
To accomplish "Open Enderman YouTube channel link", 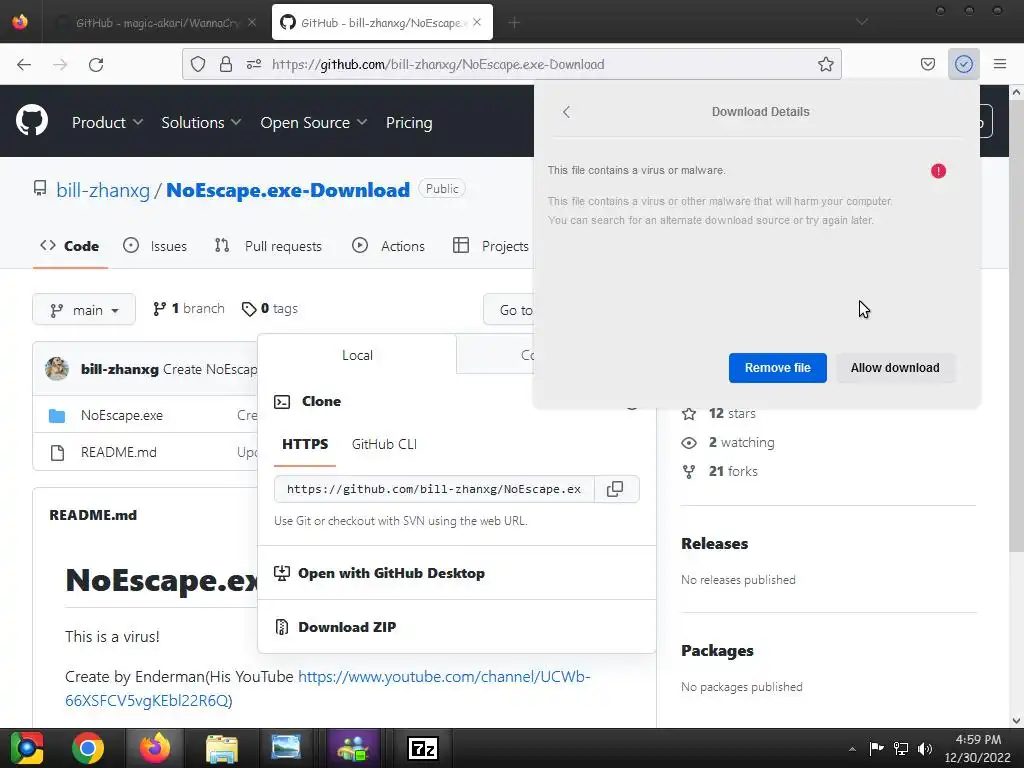I will pos(444,677).
